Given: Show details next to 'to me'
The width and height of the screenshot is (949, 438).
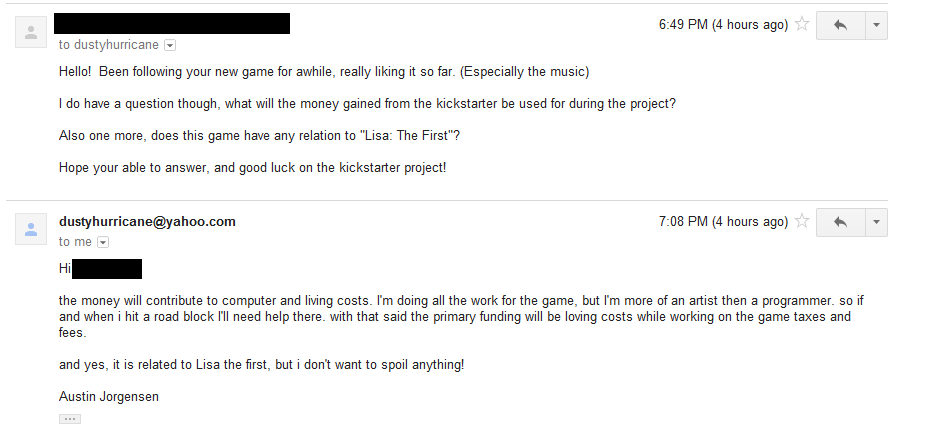Looking at the screenshot, I should click(x=103, y=242).
